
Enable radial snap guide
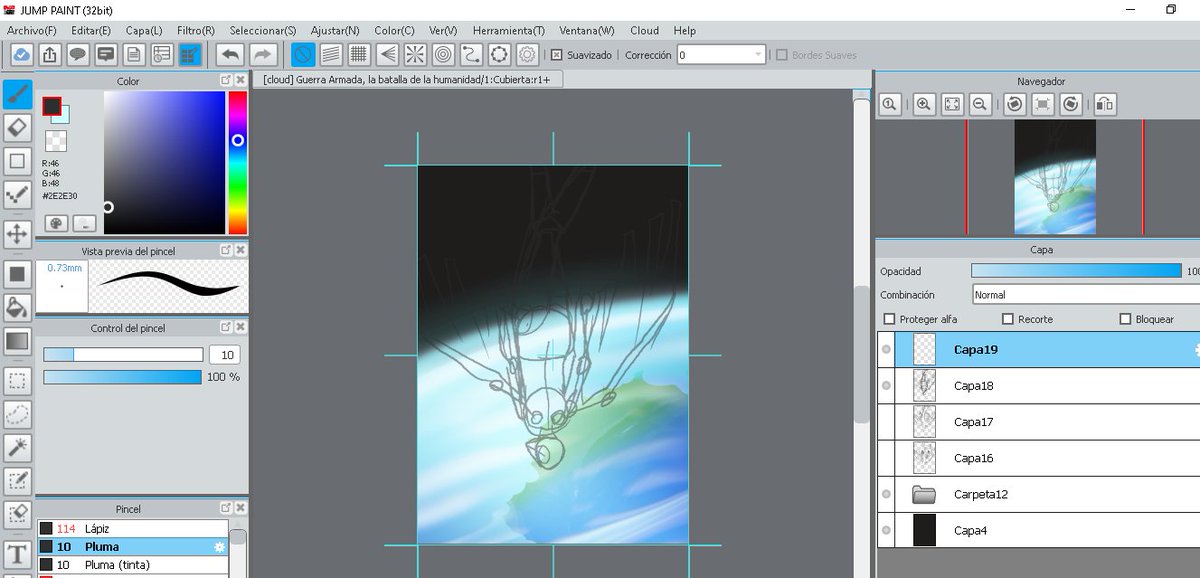[415, 54]
